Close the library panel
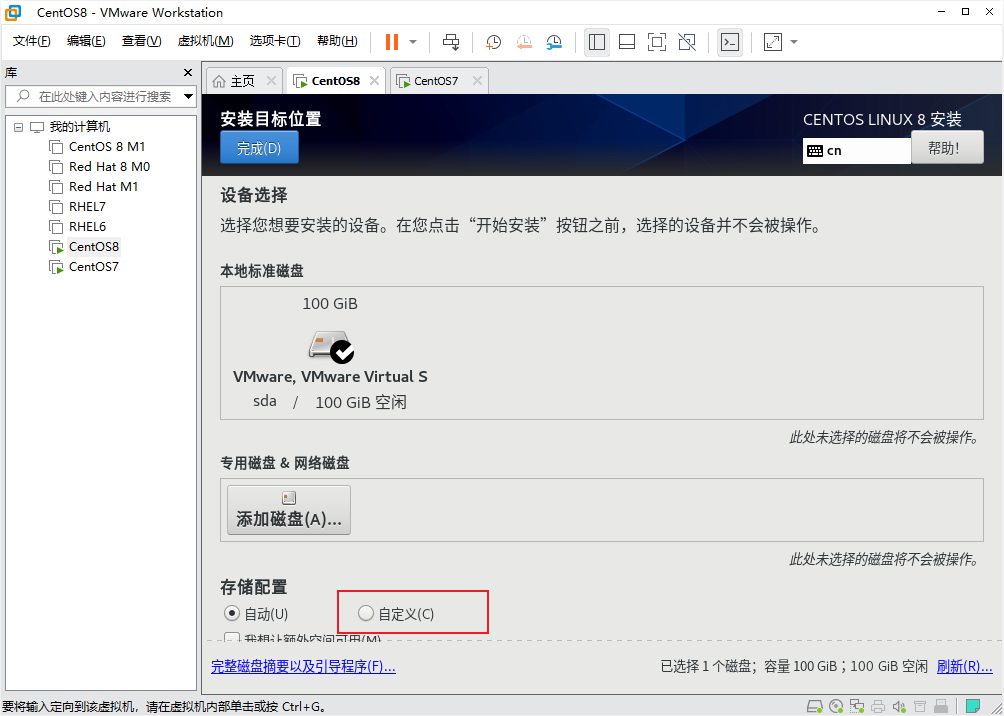1004x716 pixels. pos(188,72)
